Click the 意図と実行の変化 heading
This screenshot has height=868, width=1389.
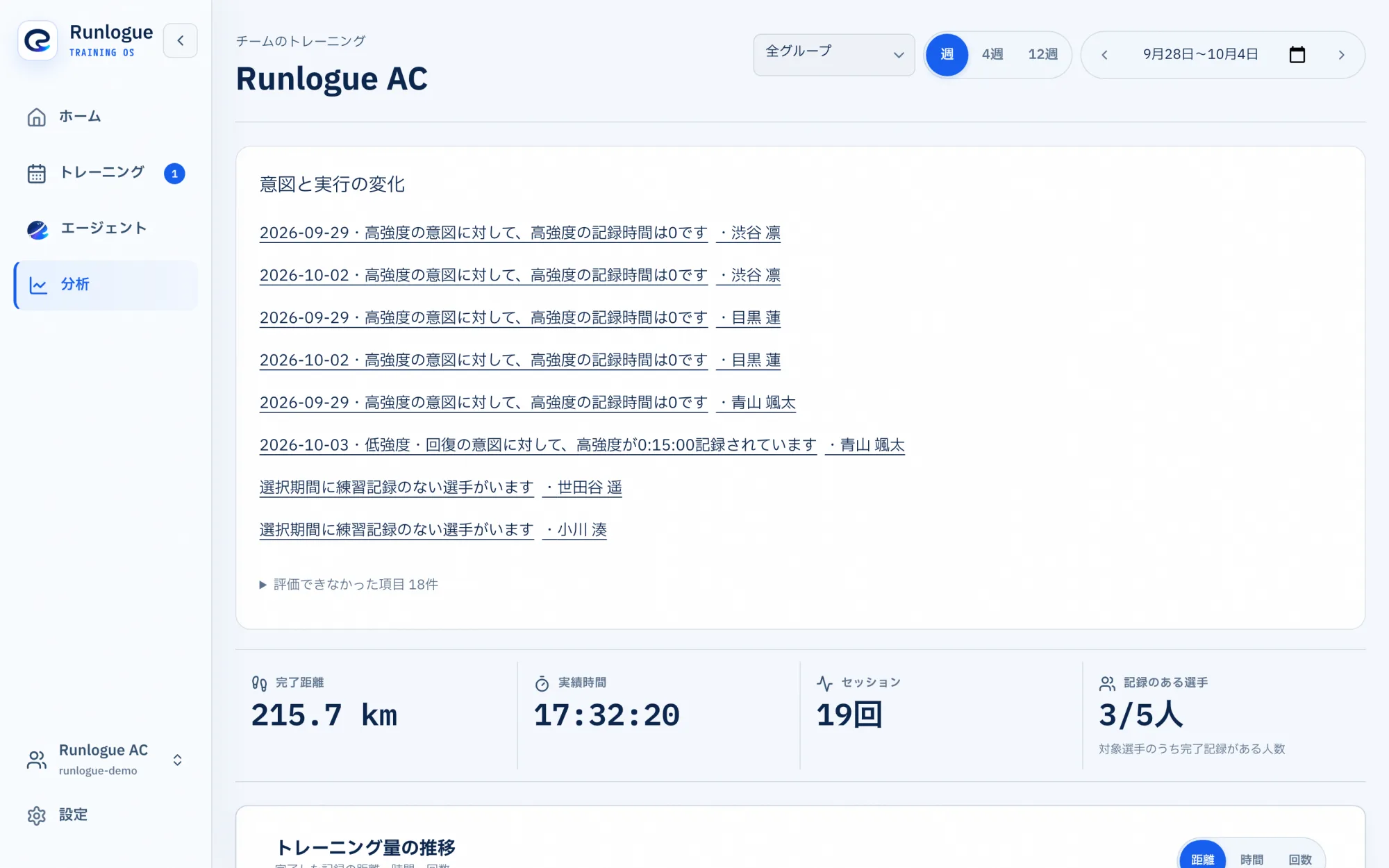click(x=332, y=184)
